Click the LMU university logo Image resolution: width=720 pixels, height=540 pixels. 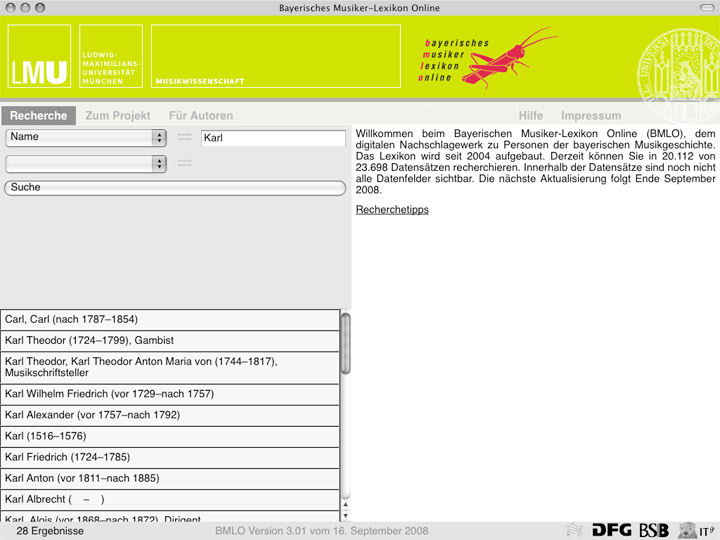[x=40, y=56]
